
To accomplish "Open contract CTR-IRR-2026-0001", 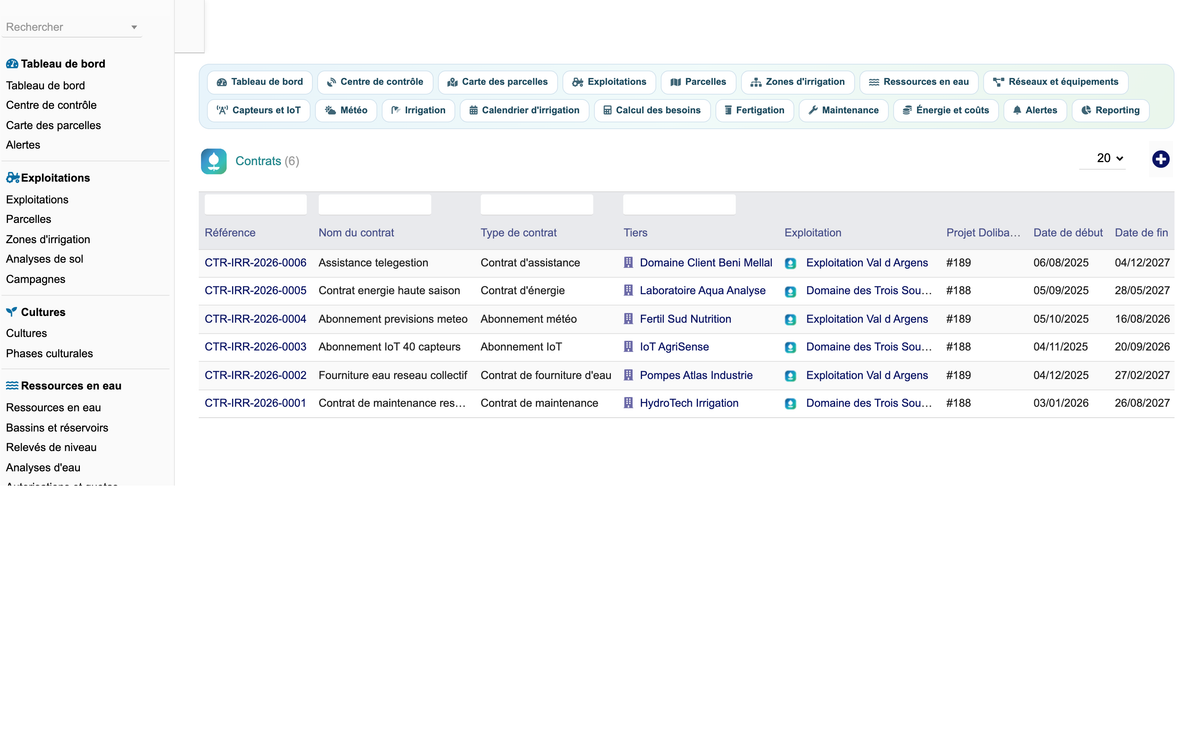I will [255, 403].
